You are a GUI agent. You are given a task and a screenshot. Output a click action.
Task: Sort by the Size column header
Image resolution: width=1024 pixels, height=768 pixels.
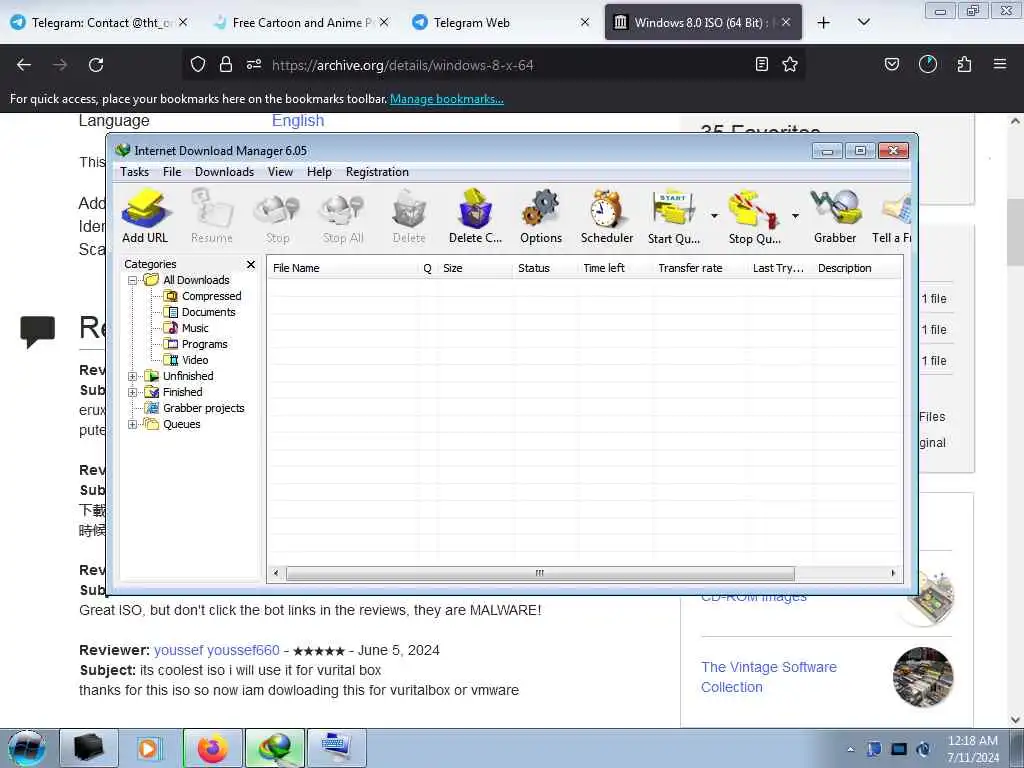point(475,268)
